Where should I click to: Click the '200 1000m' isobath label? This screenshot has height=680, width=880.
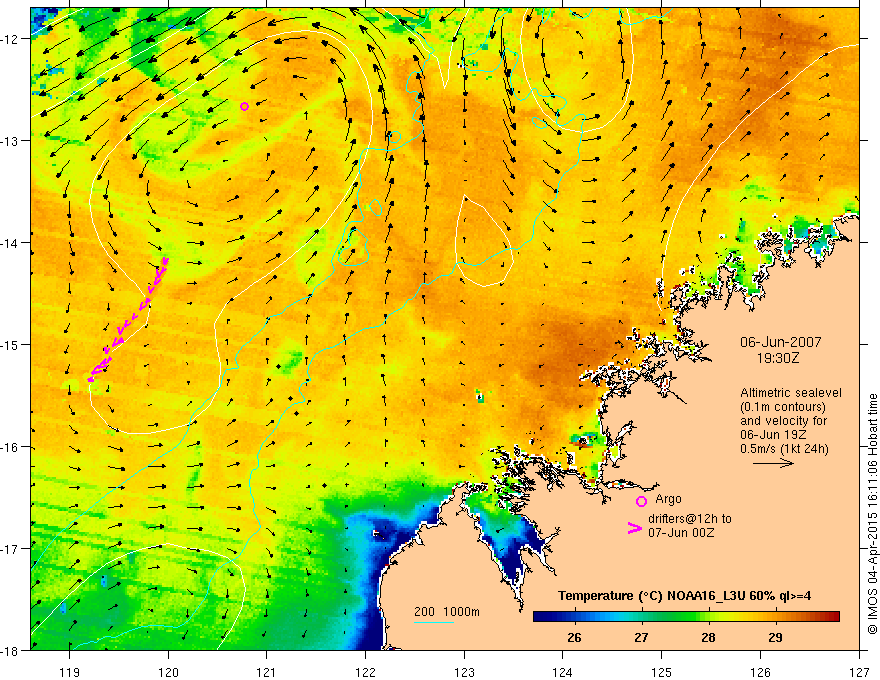point(447,612)
